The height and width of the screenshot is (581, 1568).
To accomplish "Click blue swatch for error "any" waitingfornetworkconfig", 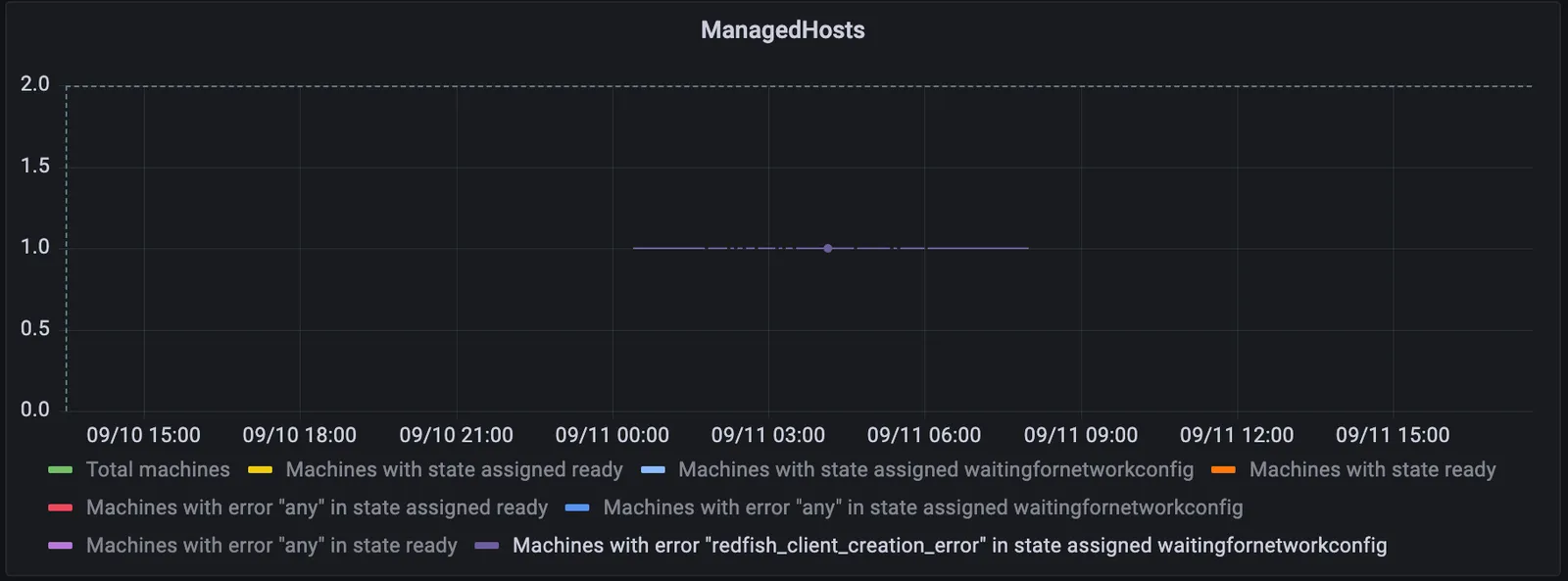I will [577, 508].
